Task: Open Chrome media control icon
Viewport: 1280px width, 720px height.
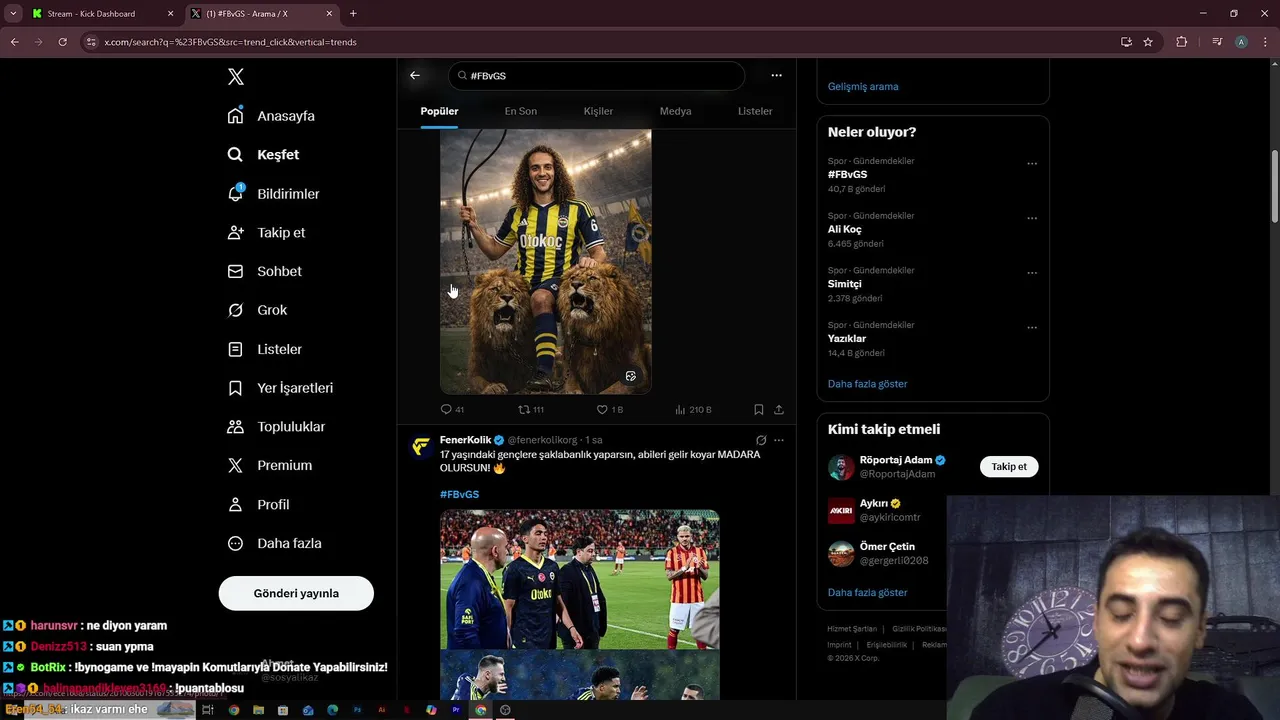Action: [1217, 42]
